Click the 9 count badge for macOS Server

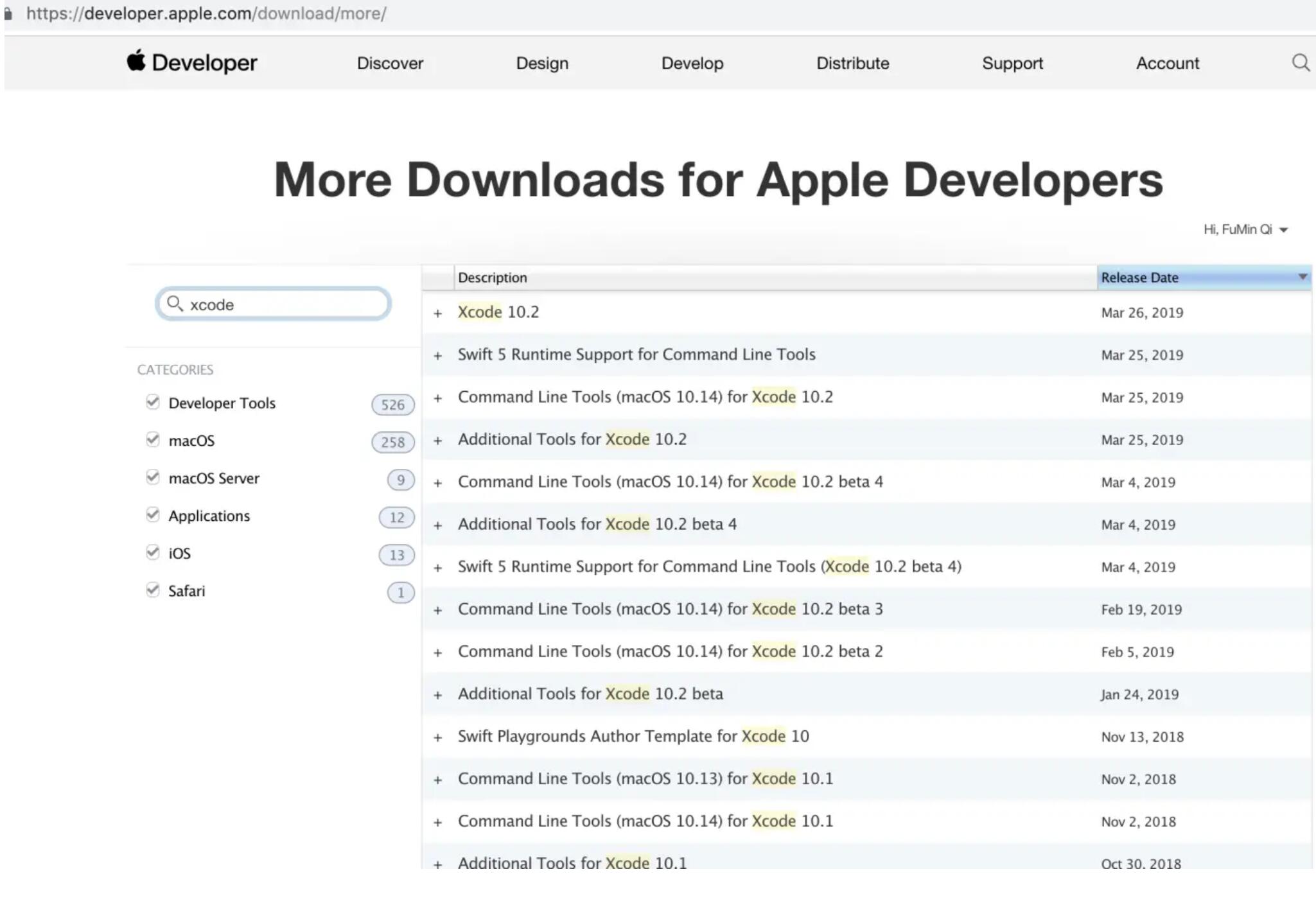pos(400,480)
